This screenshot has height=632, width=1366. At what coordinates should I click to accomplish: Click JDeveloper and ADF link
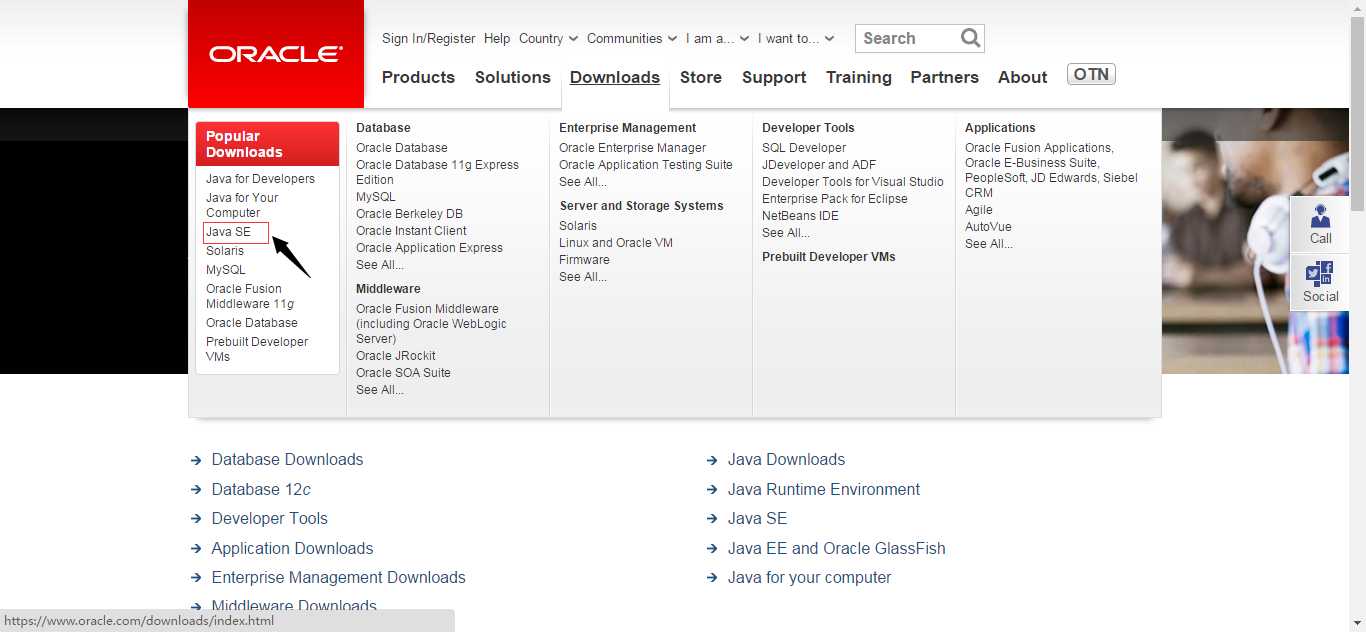[819, 165]
